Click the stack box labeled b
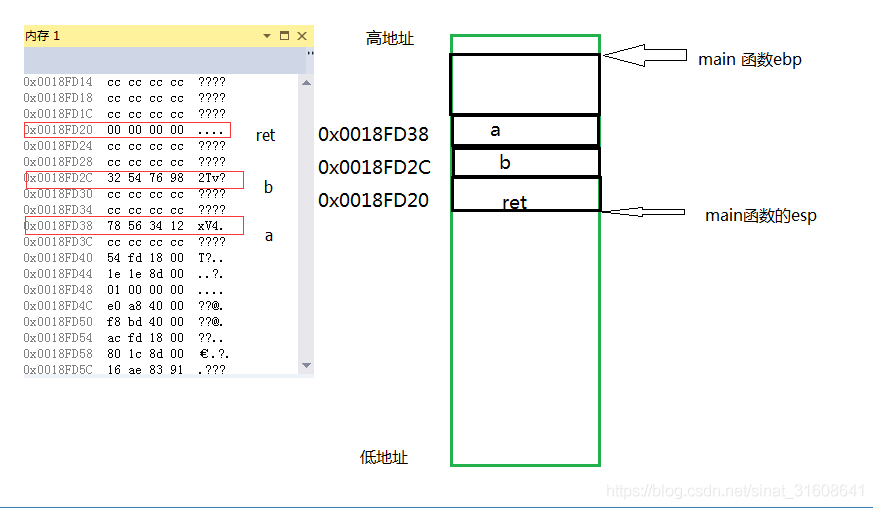 coord(526,162)
